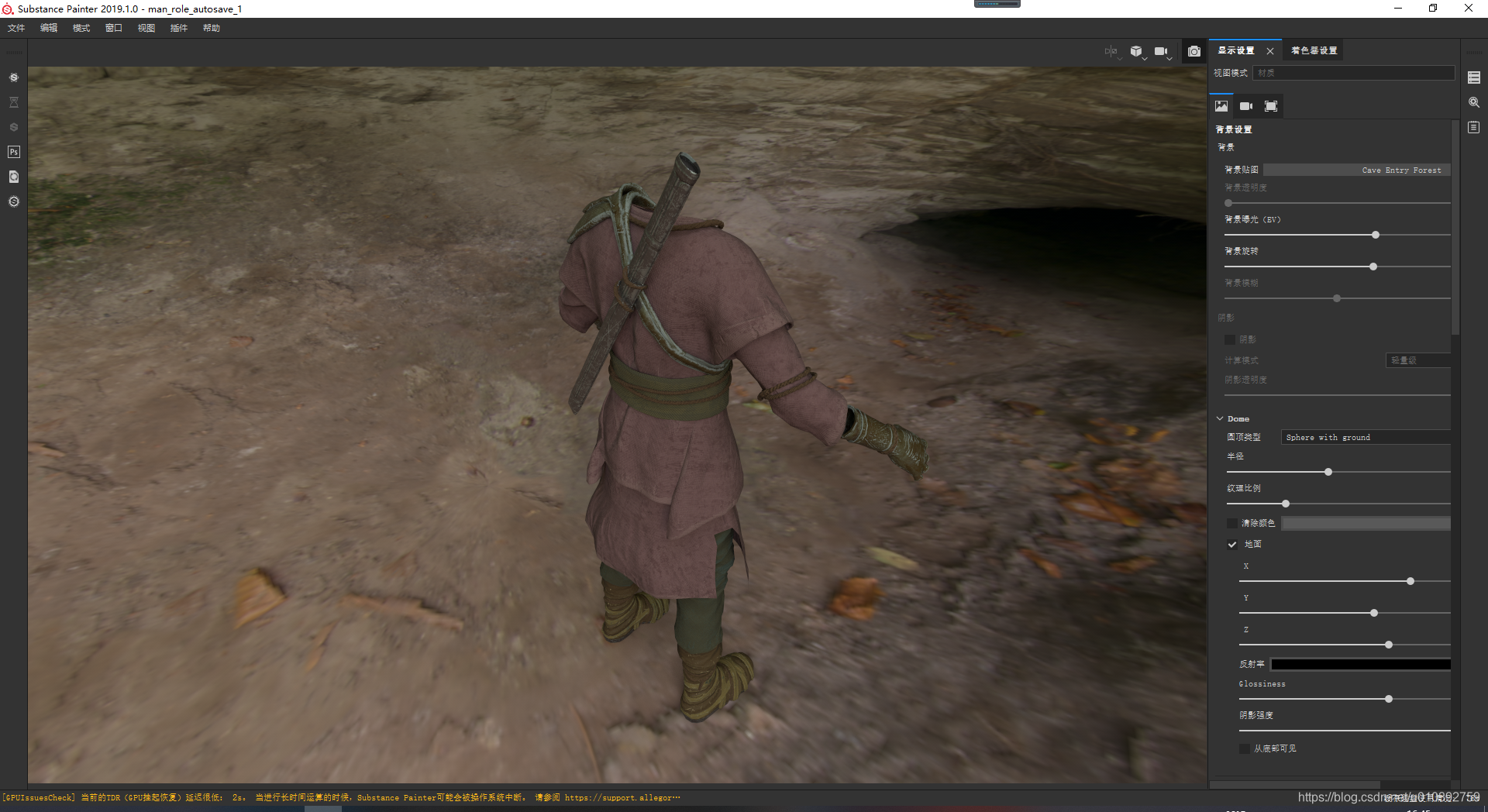Click the display settings panel vertical scrollbar
The image size is (1488, 812).
pyautogui.click(x=1455, y=228)
